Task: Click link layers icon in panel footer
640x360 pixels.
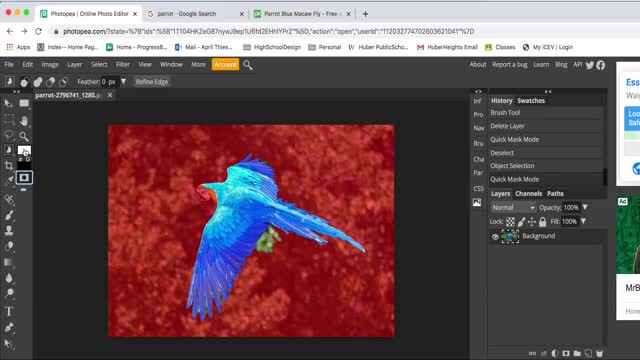Action: (x=532, y=353)
